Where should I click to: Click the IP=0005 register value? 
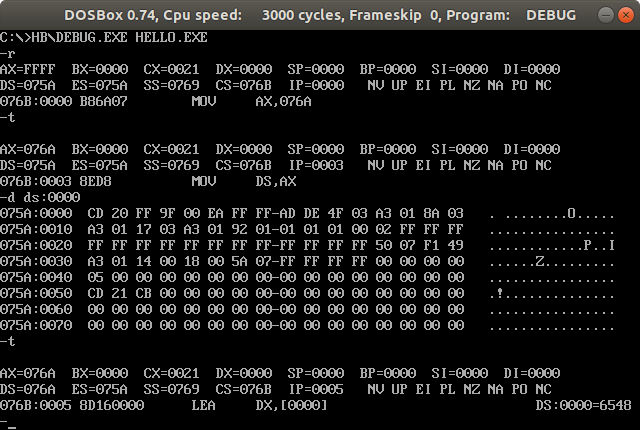(317, 389)
